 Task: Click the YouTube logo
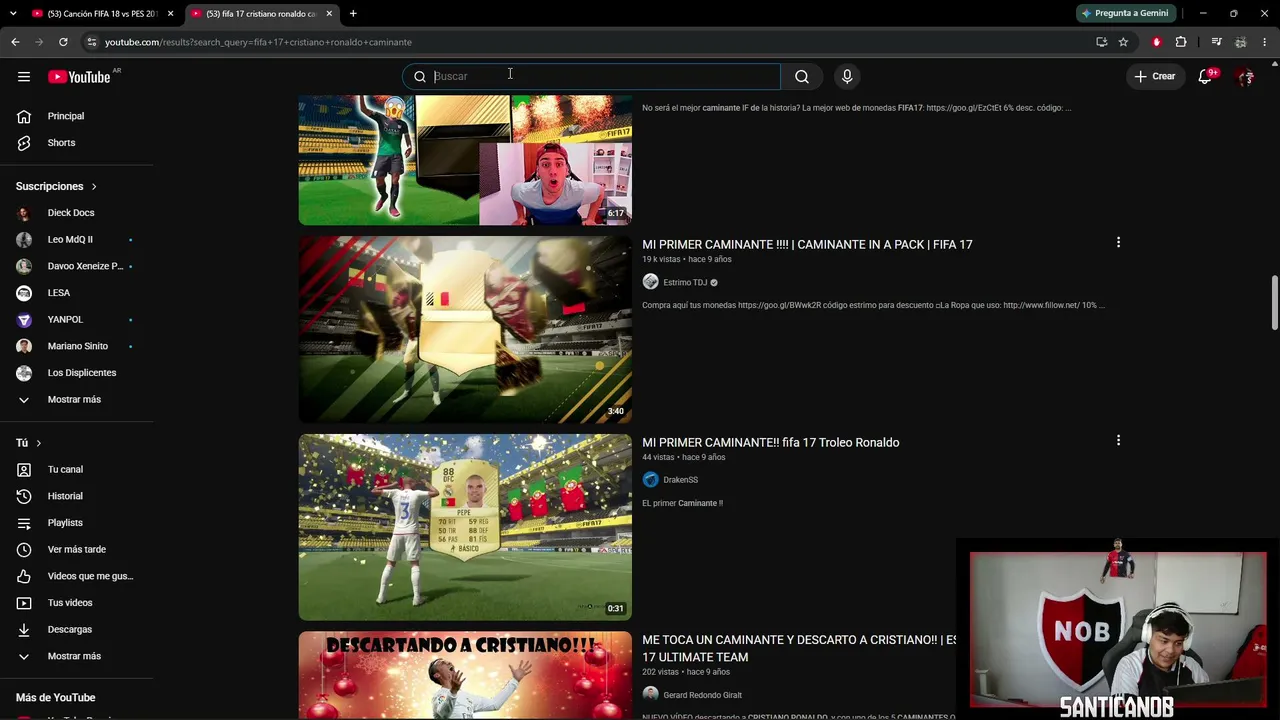pos(79,77)
